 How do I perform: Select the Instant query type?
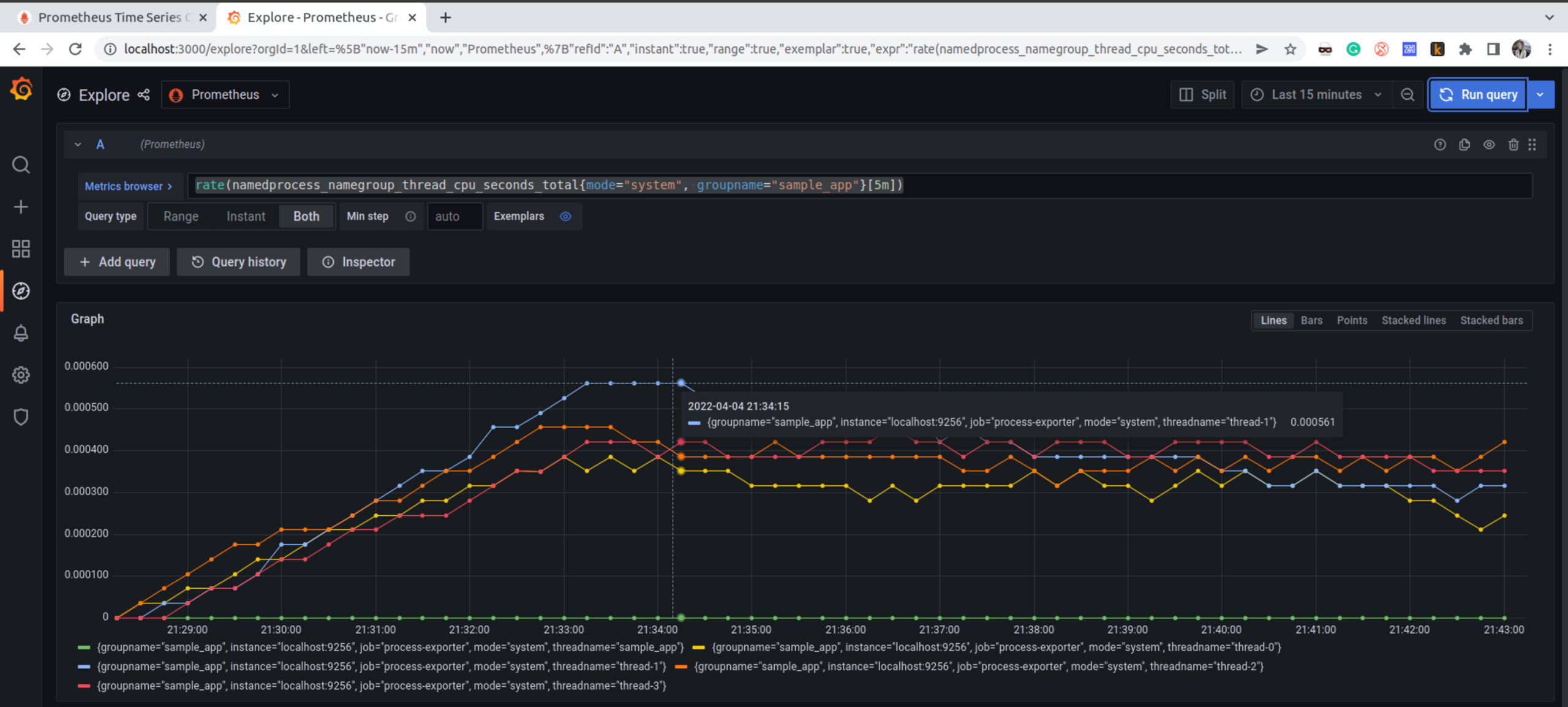[x=246, y=216]
